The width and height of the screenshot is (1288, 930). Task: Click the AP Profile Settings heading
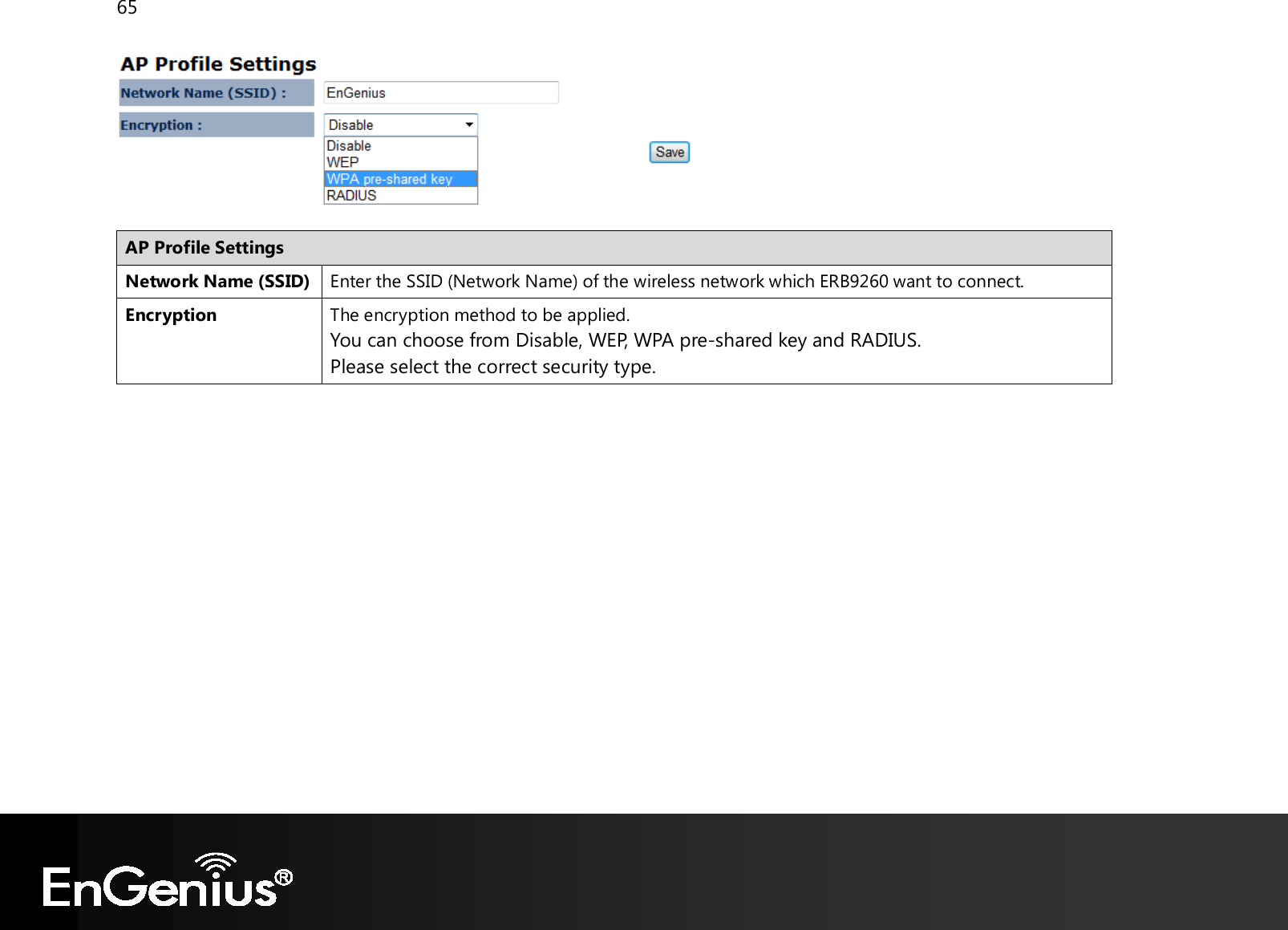[x=218, y=64]
